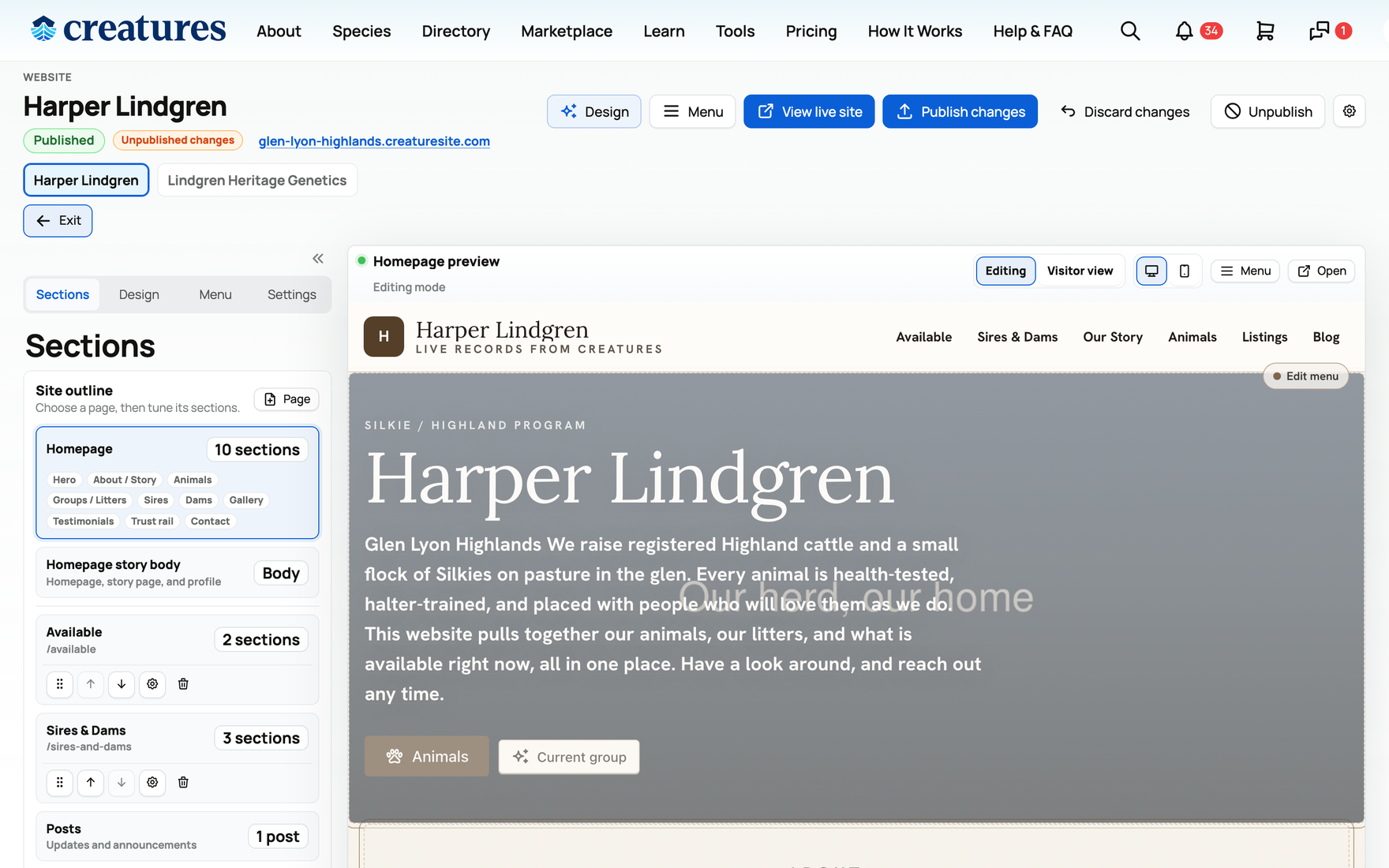This screenshot has height=868, width=1389.
Task: Select the Trust rail section chip
Action: (152, 522)
